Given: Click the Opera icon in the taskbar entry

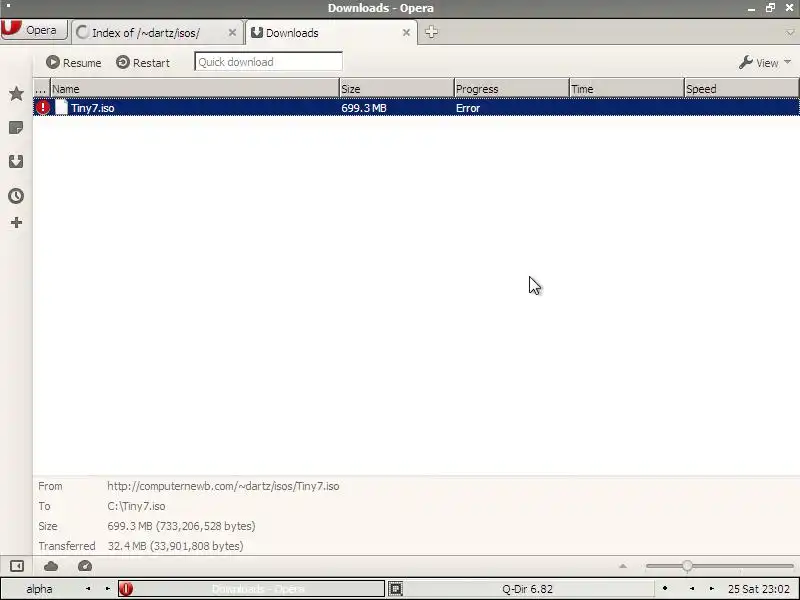Looking at the screenshot, I should pyautogui.click(x=126, y=589).
